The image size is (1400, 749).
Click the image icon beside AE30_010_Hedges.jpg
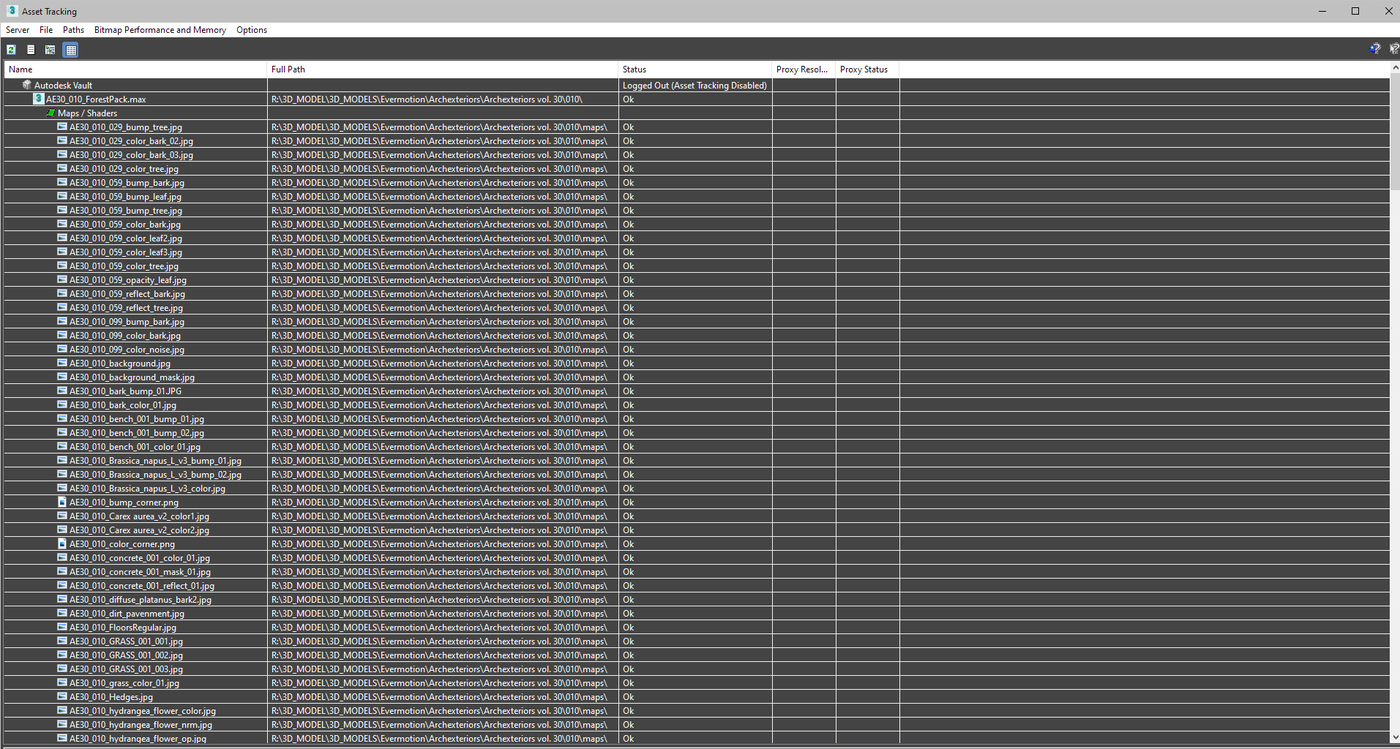pyautogui.click(x=62, y=697)
